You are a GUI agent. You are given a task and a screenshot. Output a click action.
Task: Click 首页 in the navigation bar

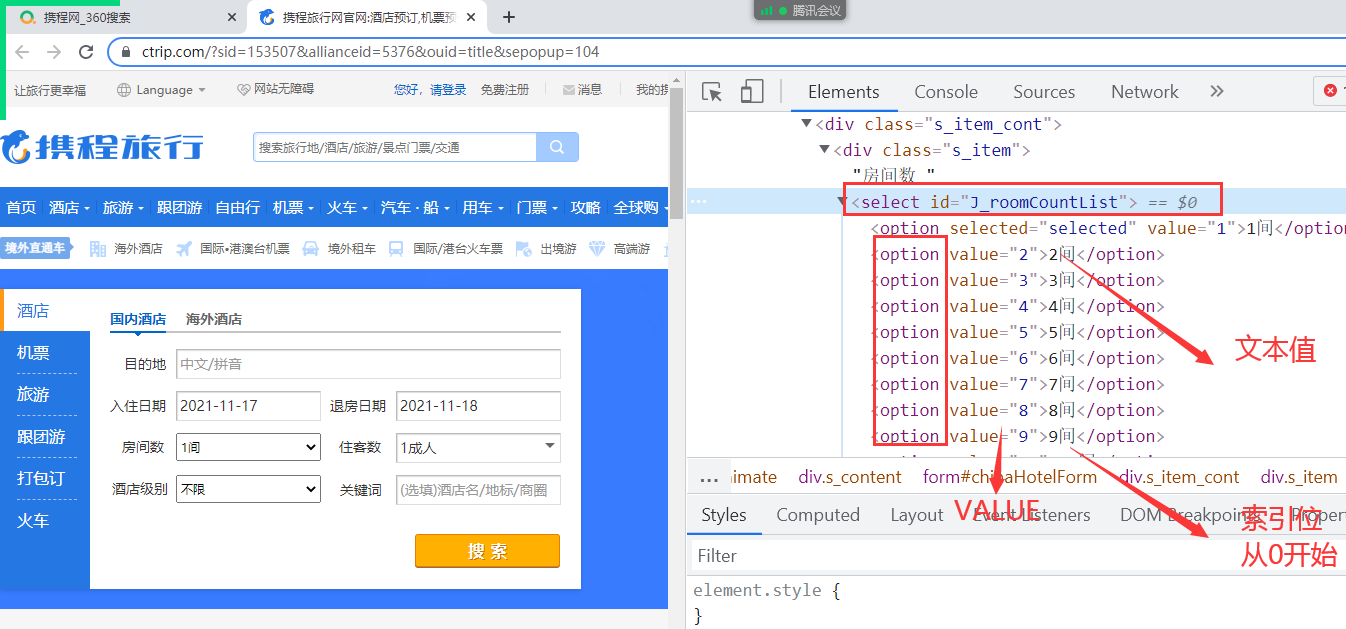click(21, 207)
